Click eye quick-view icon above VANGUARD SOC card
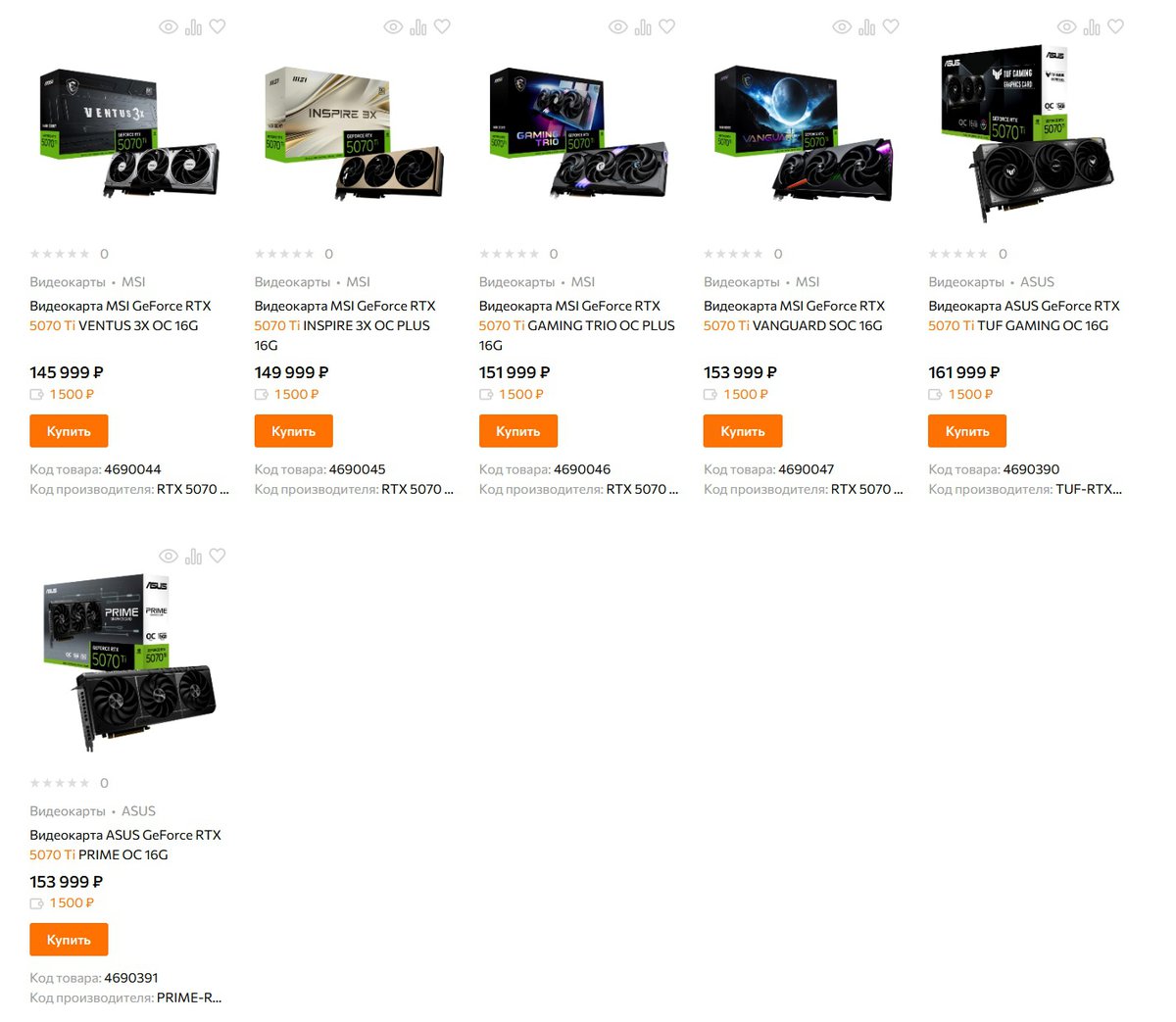 (x=842, y=27)
